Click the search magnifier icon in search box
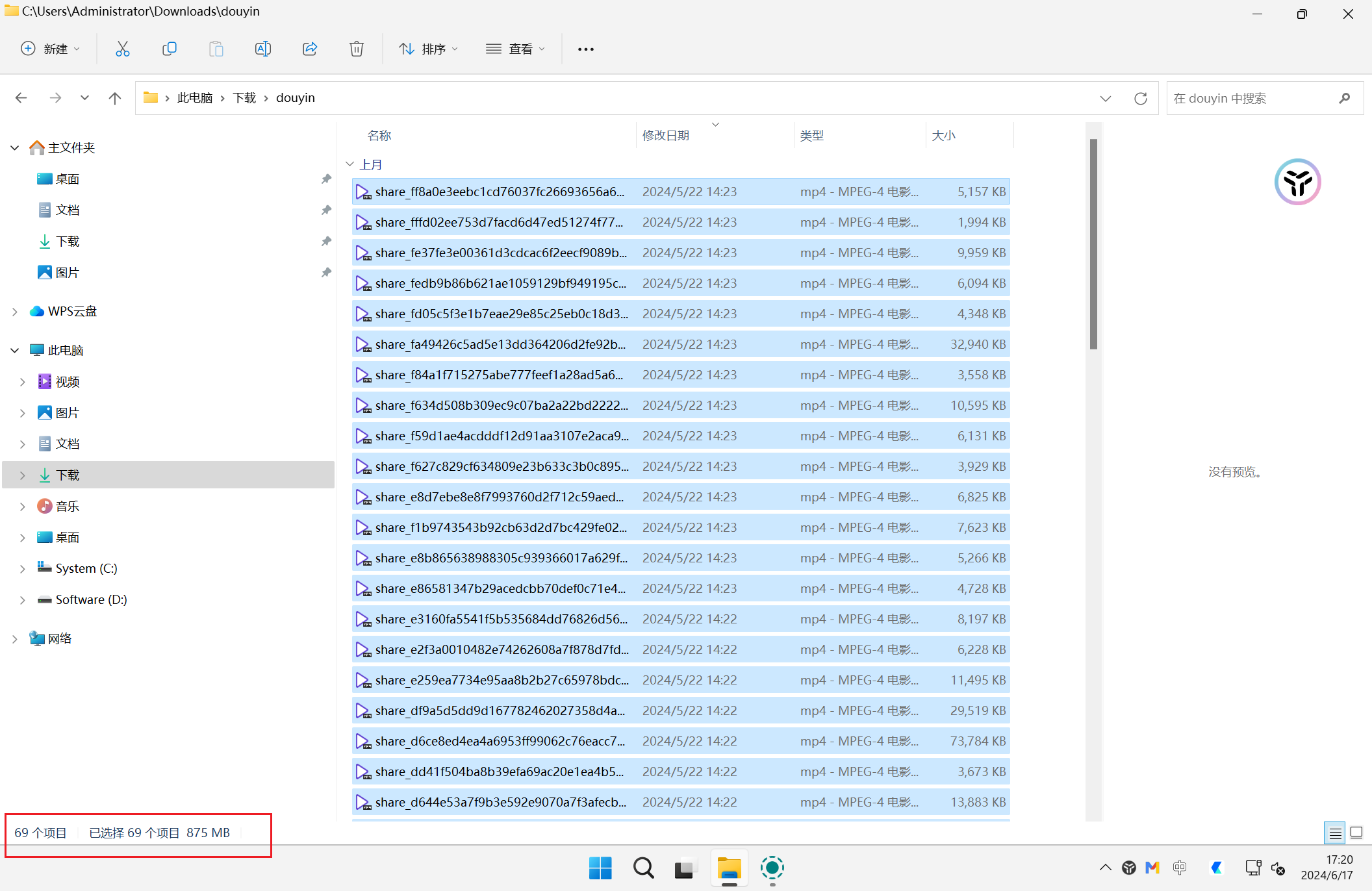 (x=1344, y=98)
